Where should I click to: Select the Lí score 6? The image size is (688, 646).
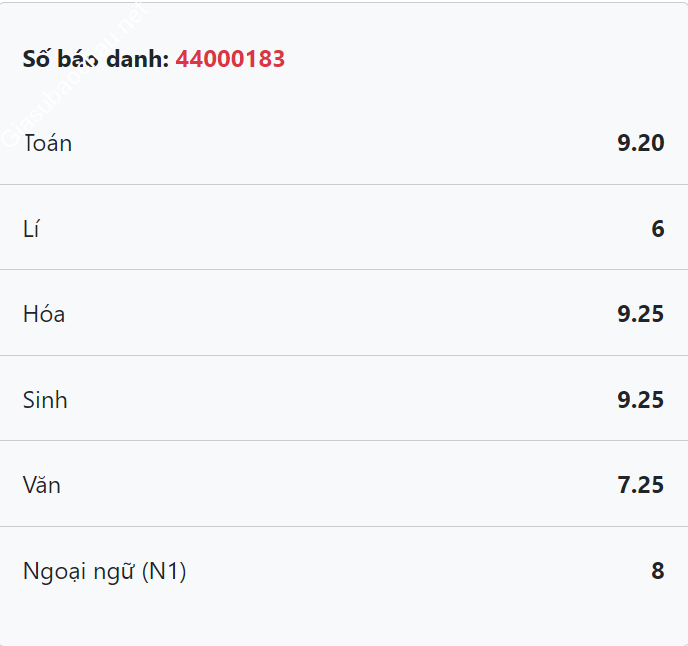pyautogui.click(x=658, y=229)
